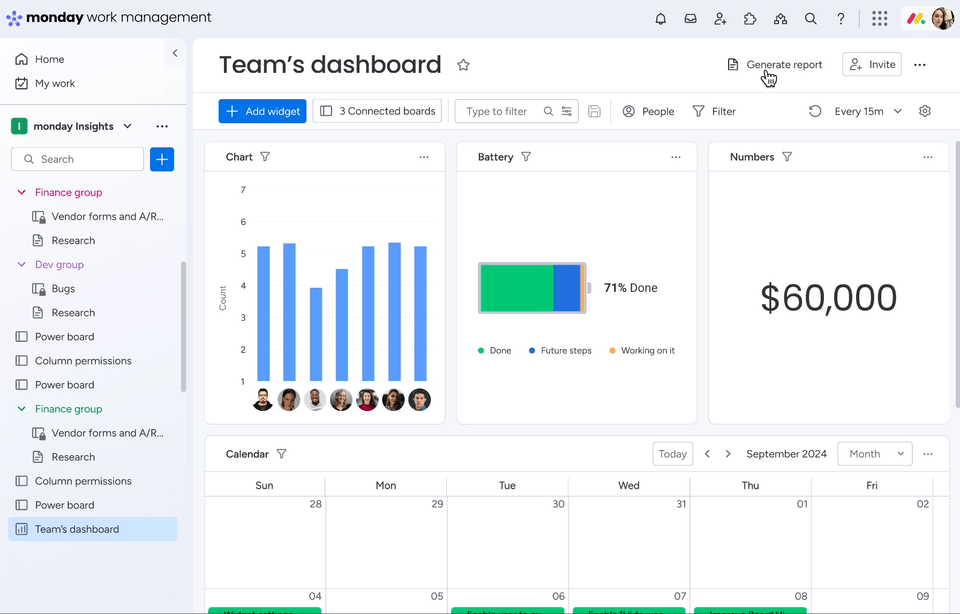The width and height of the screenshot is (960, 614).
Task: Open the inbox tray icon
Action: [690, 18]
